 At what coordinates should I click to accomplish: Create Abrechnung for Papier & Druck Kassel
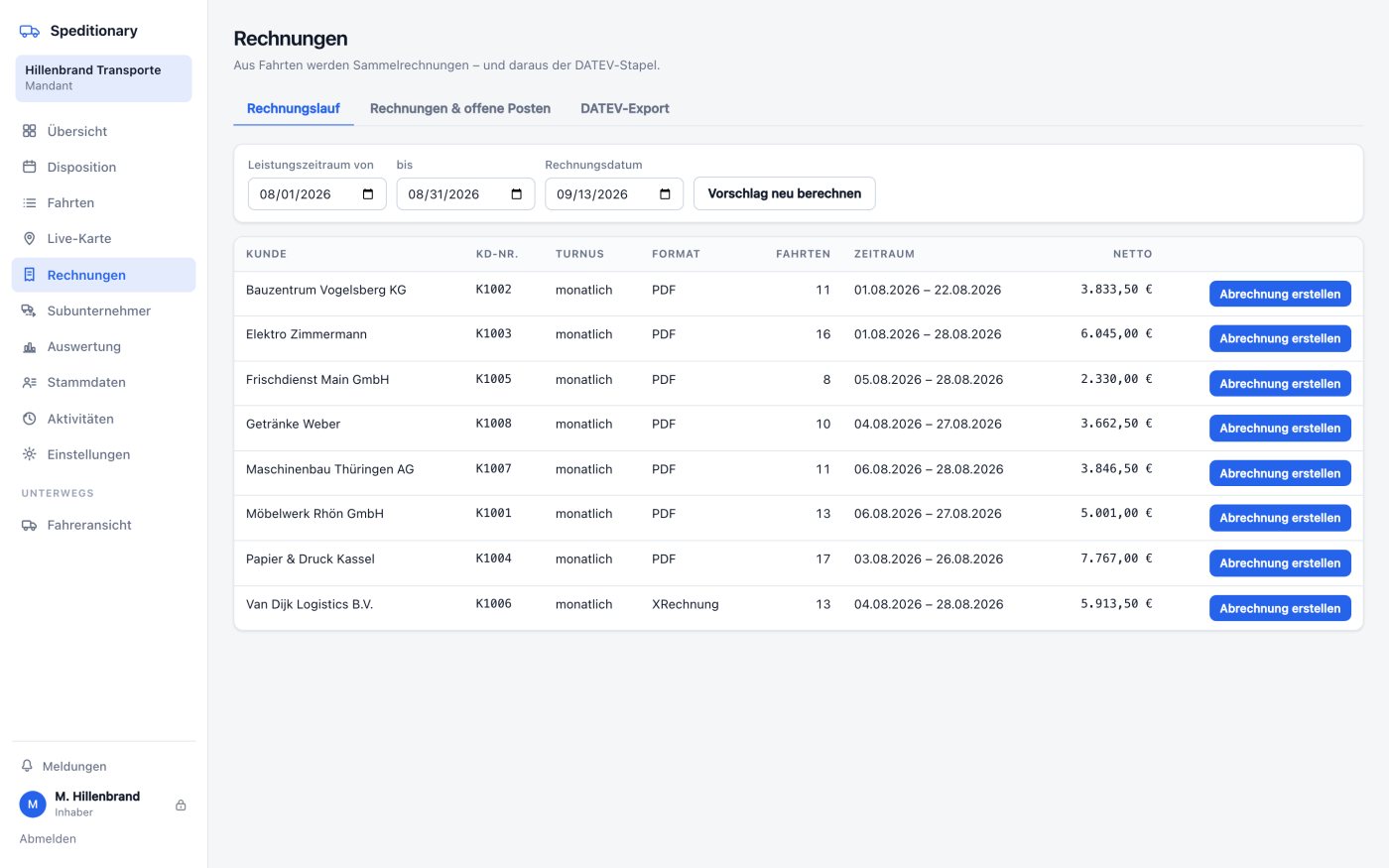click(x=1280, y=563)
